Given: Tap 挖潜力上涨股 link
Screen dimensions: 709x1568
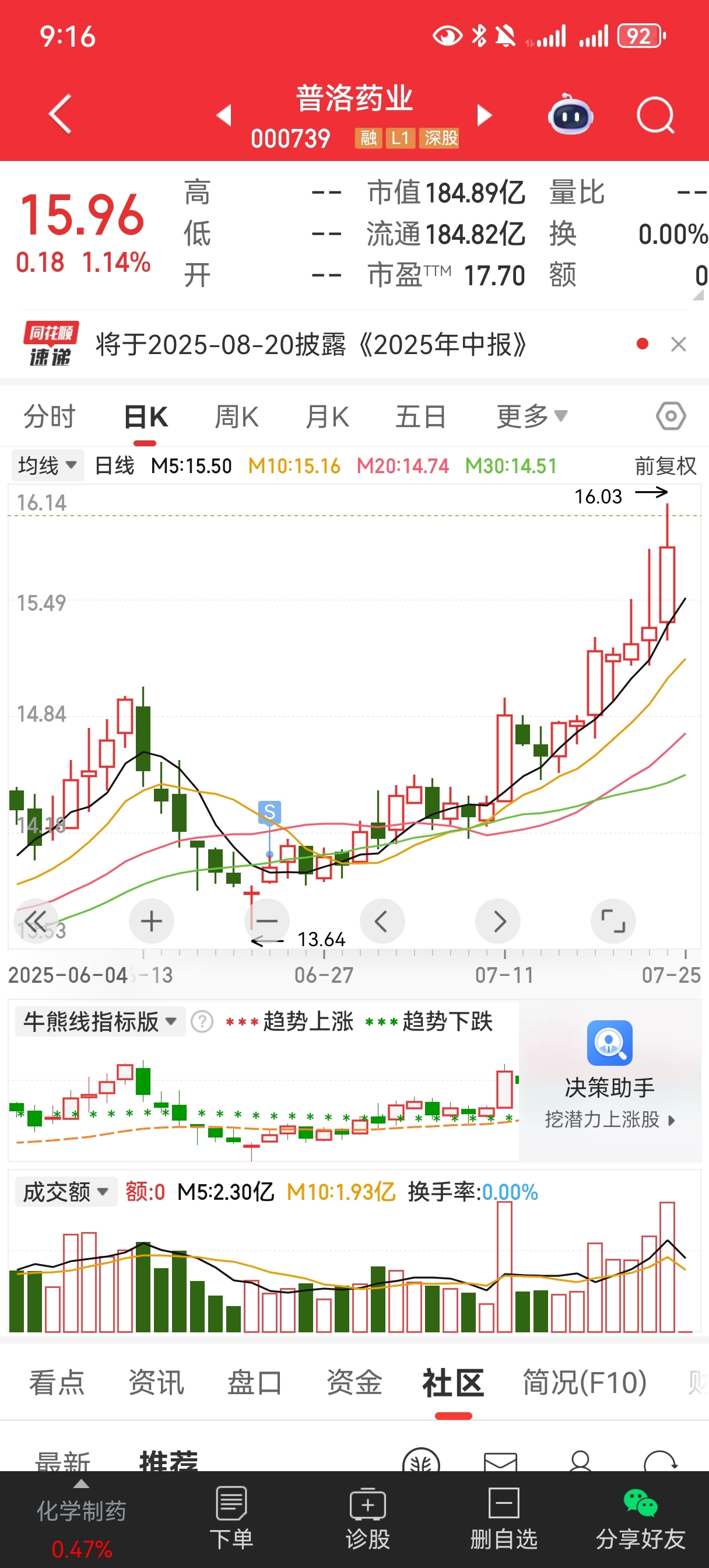Looking at the screenshot, I should click(x=610, y=1119).
